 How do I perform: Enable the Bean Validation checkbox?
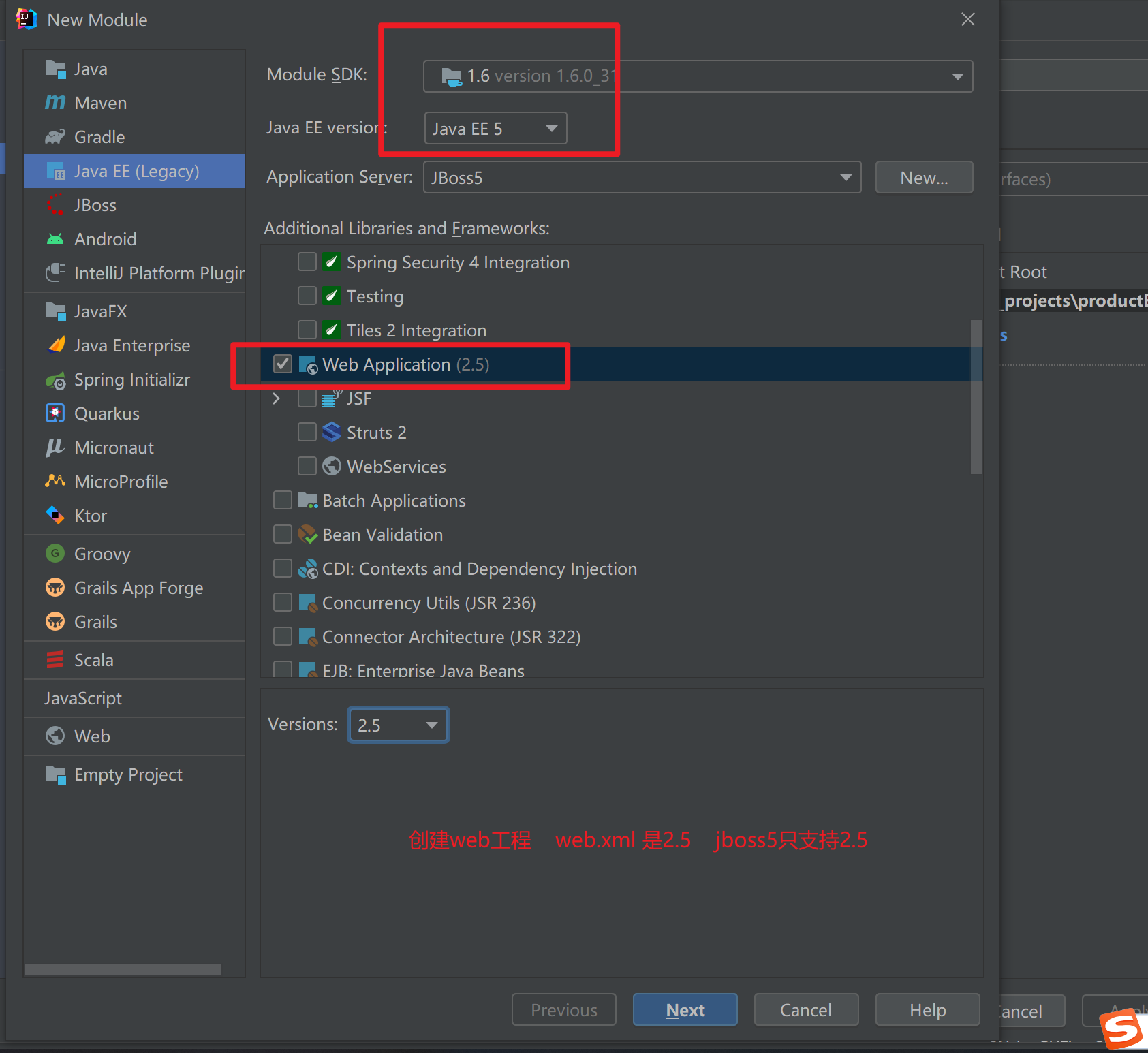[283, 535]
